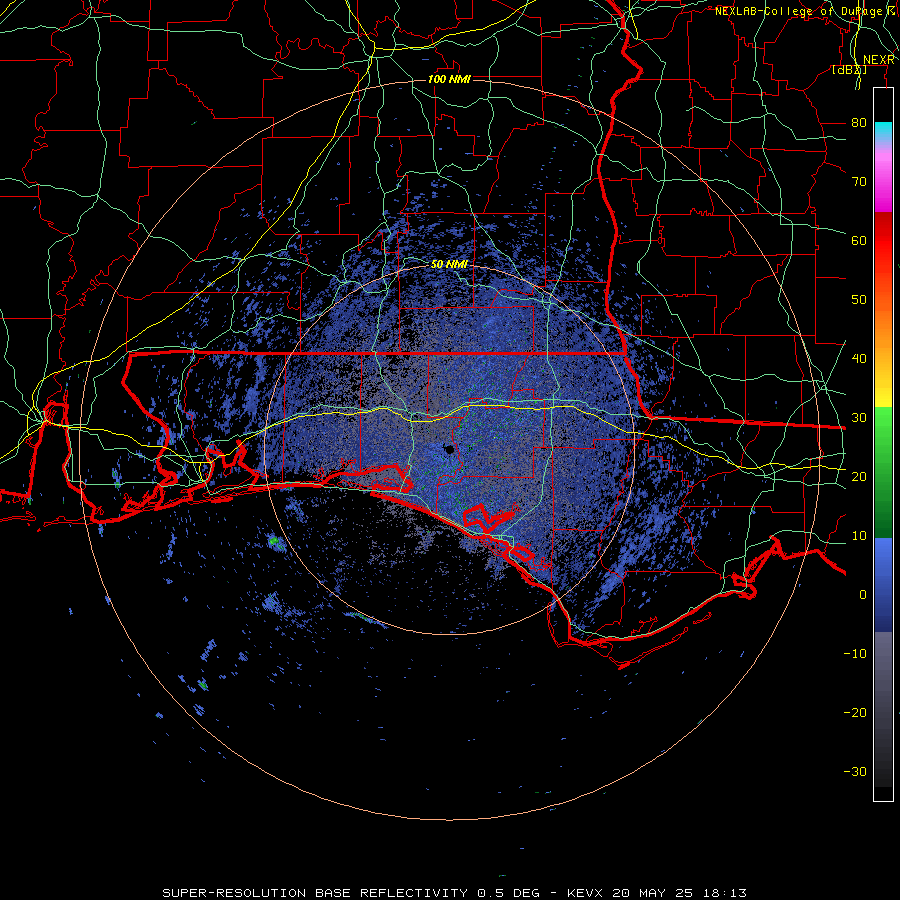Click the gray segment of the color bar
The height and width of the screenshot is (900, 900).
(883, 709)
